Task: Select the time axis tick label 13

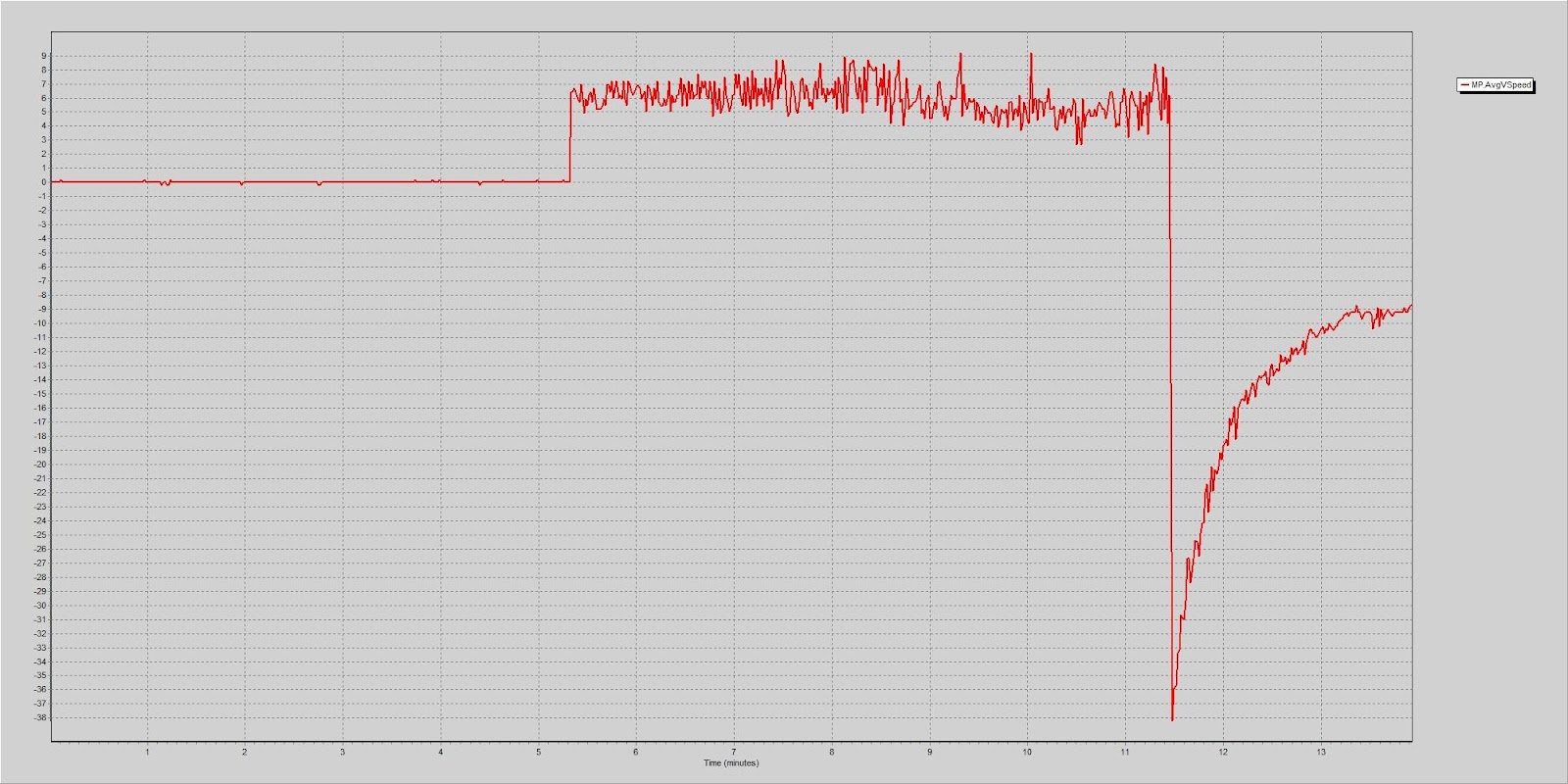Action: (x=1321, y=752)
